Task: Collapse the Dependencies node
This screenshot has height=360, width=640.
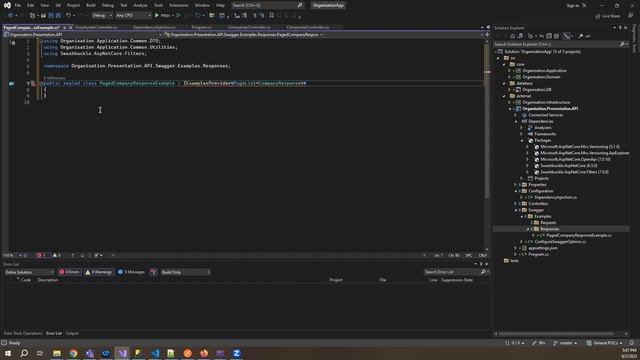Action: pos(516,121)
